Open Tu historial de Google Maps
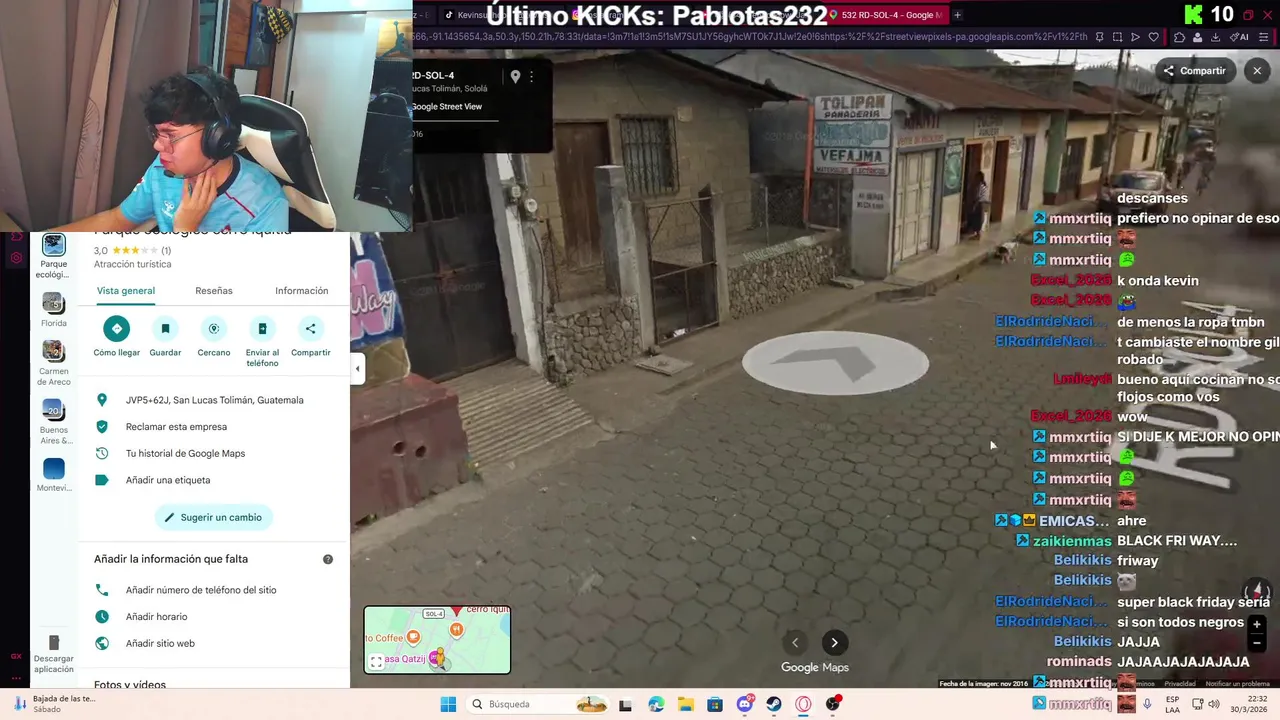This screenshot has width=1280, height=720. pos(214,454)
